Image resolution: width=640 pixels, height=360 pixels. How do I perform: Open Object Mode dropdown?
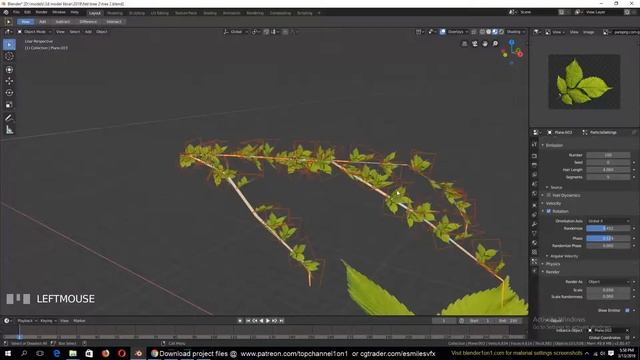pyautogui.click(x=34, y=32)
